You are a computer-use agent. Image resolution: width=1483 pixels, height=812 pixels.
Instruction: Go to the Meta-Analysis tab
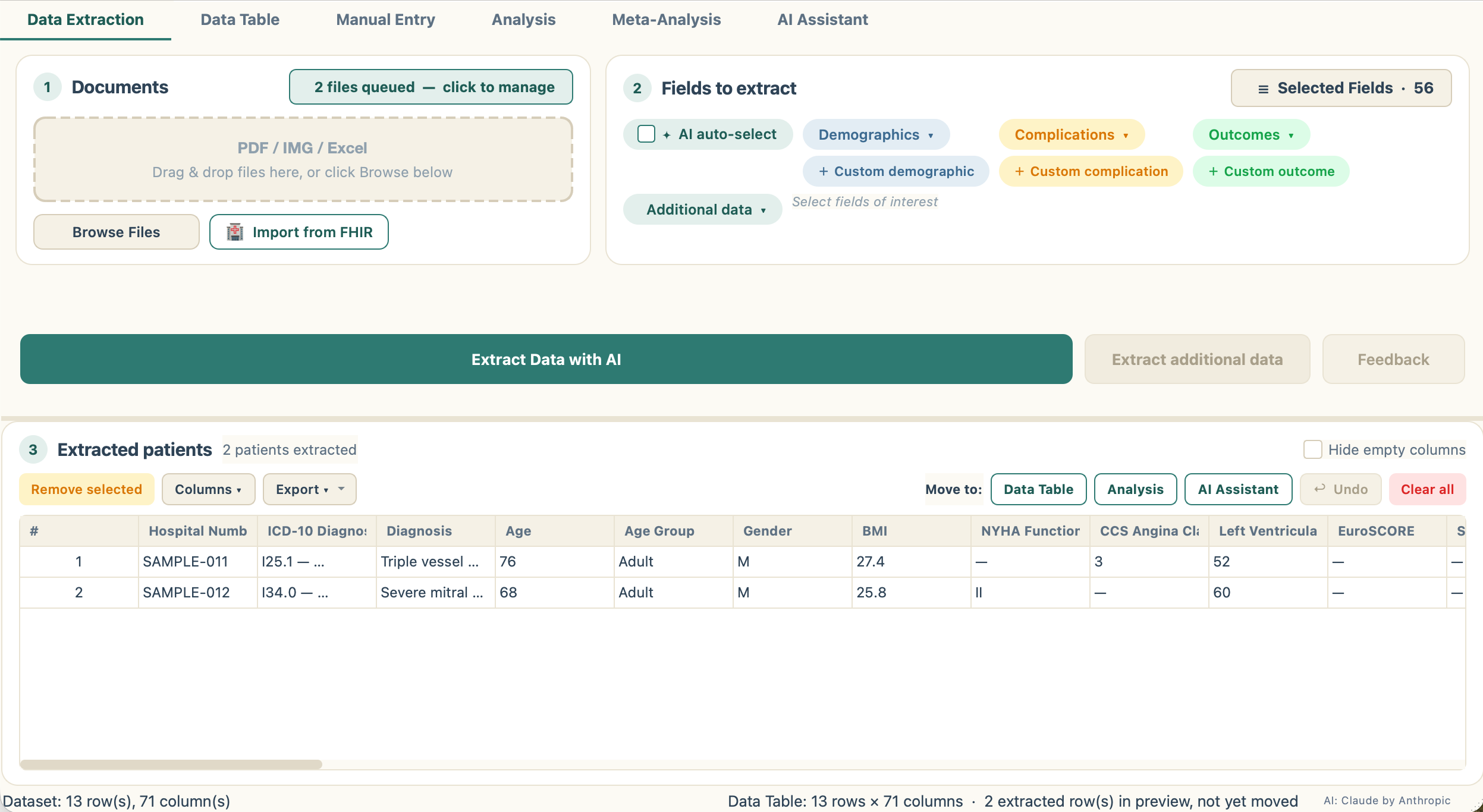666,20
